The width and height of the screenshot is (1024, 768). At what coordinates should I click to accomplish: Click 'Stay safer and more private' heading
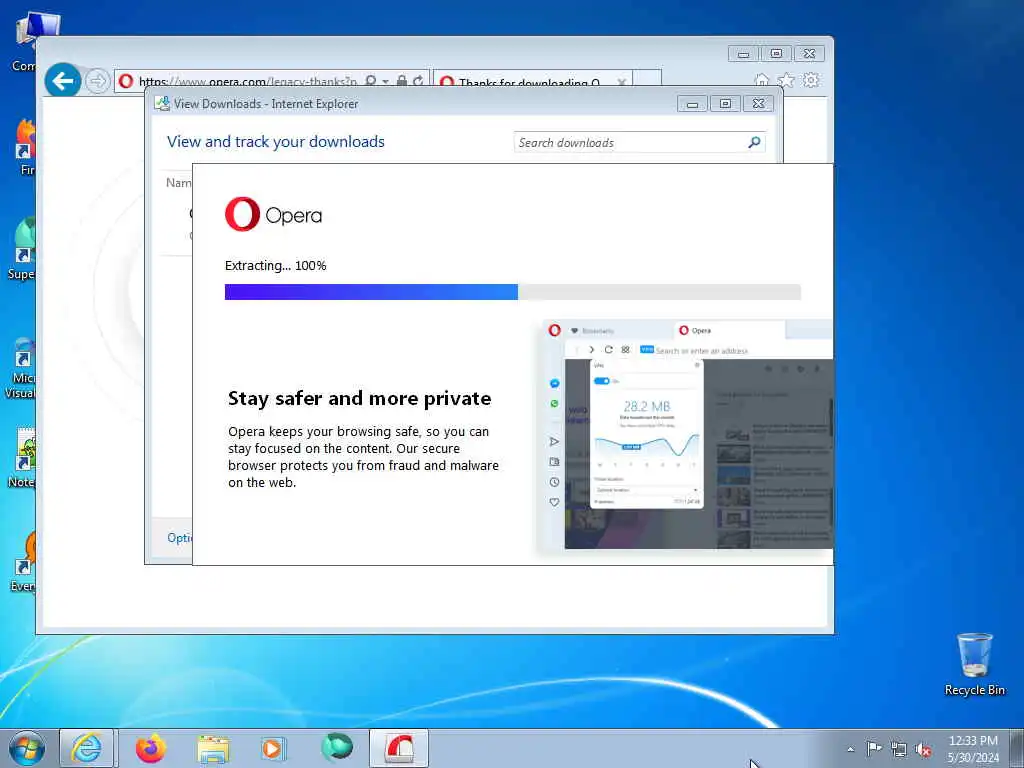point(360,398)
